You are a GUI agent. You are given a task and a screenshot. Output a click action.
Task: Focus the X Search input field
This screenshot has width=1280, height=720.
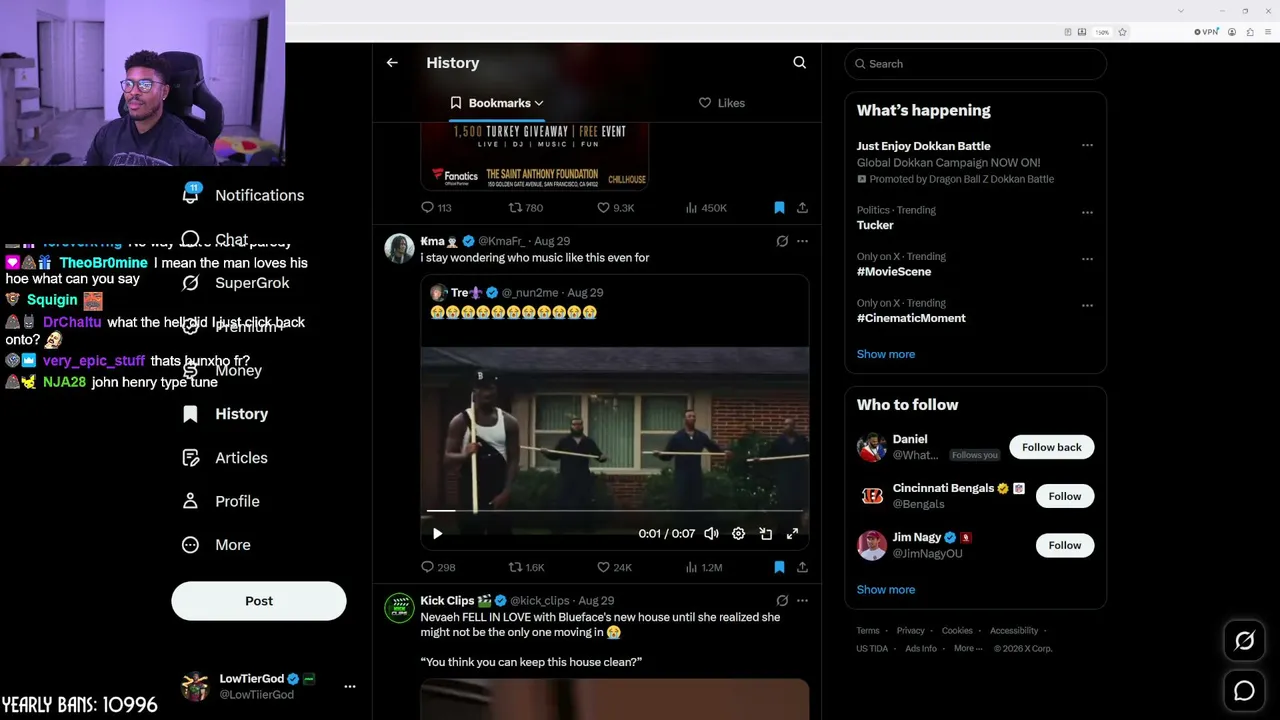976,64
